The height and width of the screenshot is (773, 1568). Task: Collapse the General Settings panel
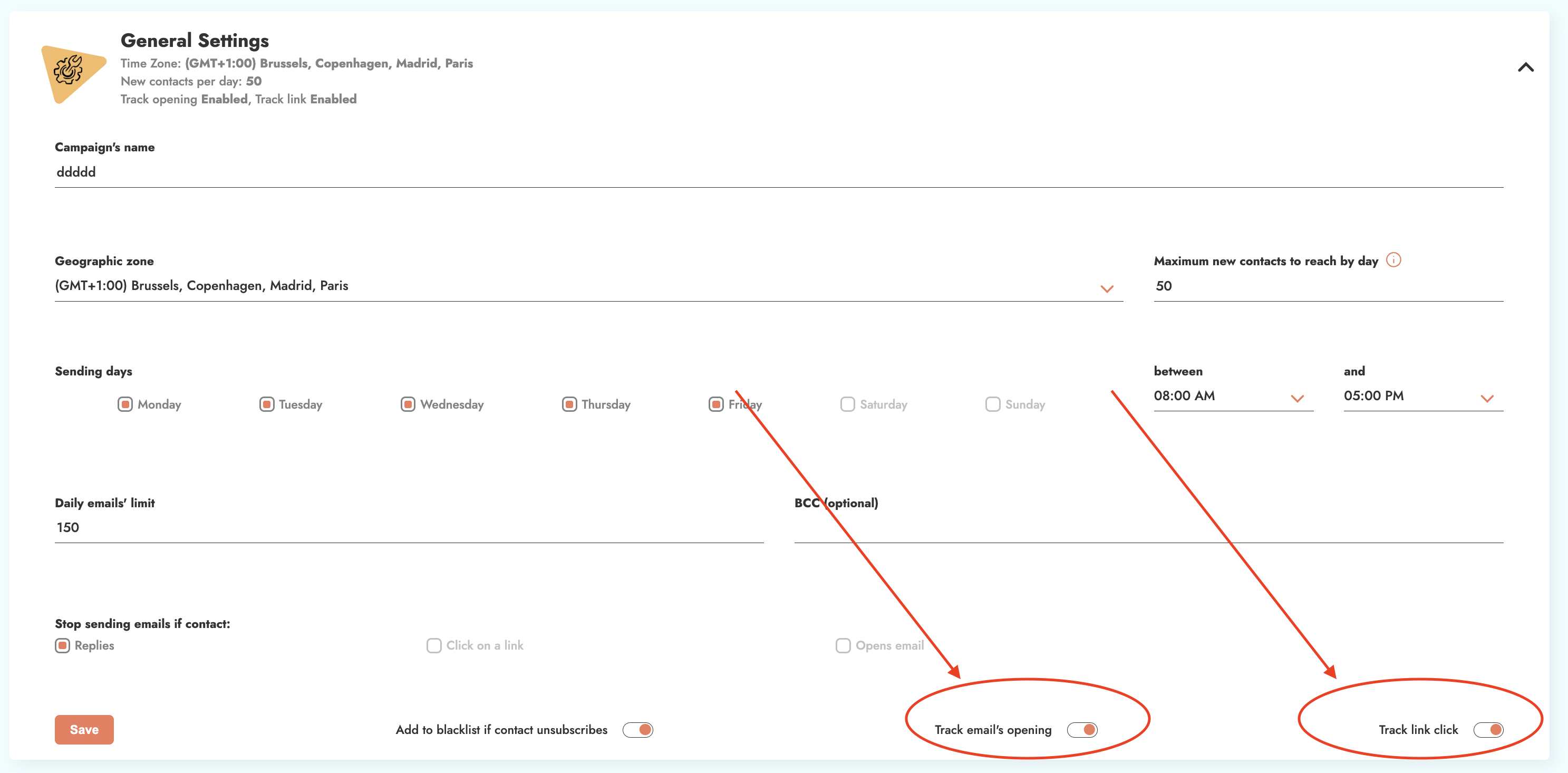1525,67
